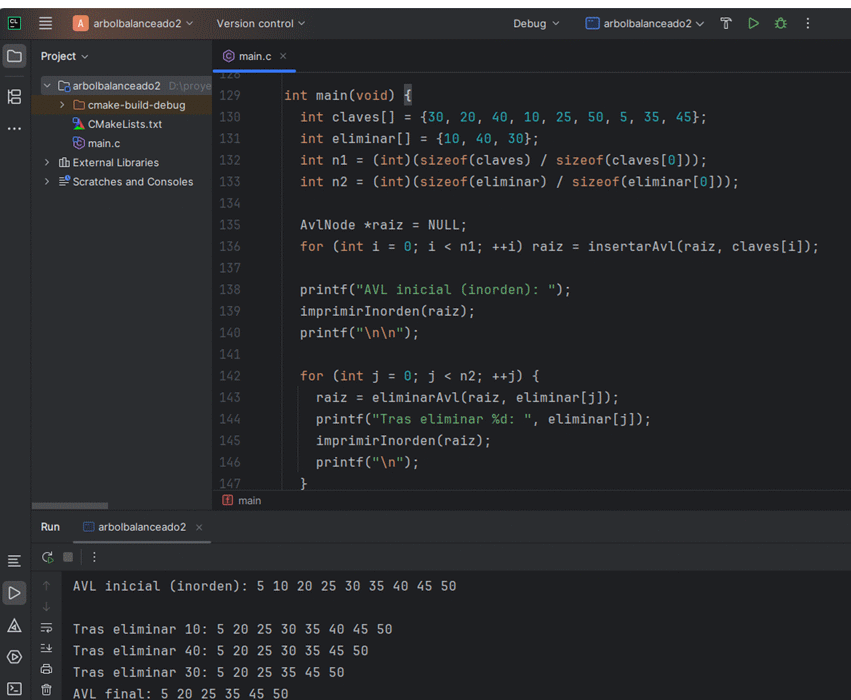Viewport: 851px width, 700px height.
Task: Close the arbolbalanceado2 Run tab
Action: point(199,527)
